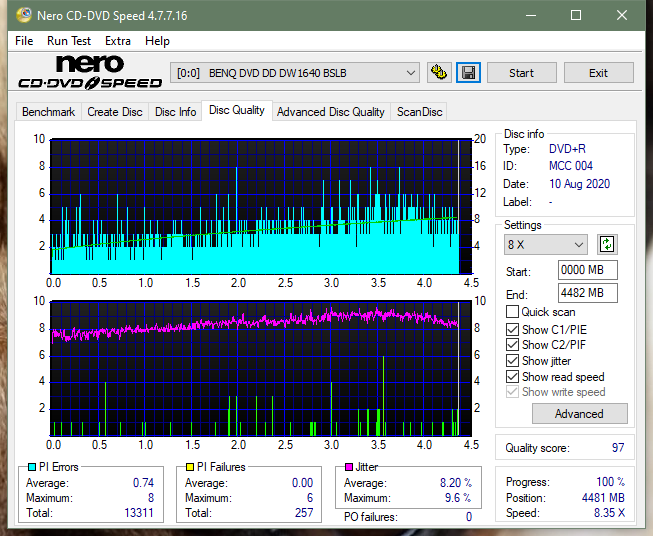The image size is (653, 536).
Task: Click the PI Failures and jitter graph
Action: pos(261,369)
